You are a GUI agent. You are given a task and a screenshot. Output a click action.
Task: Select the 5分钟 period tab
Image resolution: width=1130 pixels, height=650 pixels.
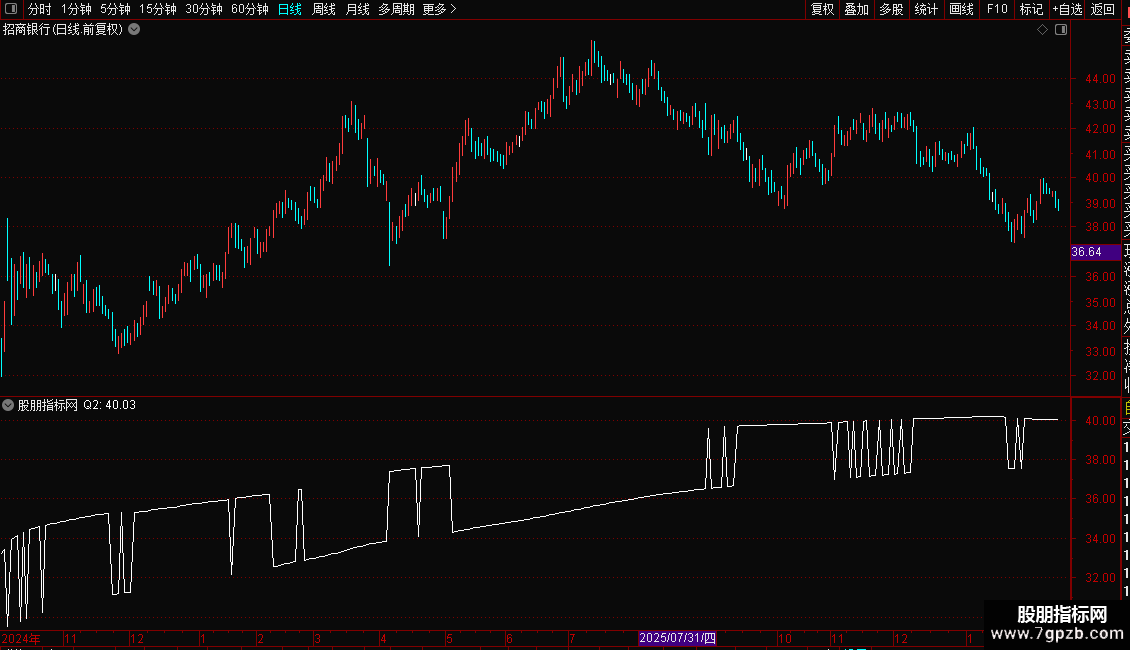pyautogui.click(x=115, y=9)
